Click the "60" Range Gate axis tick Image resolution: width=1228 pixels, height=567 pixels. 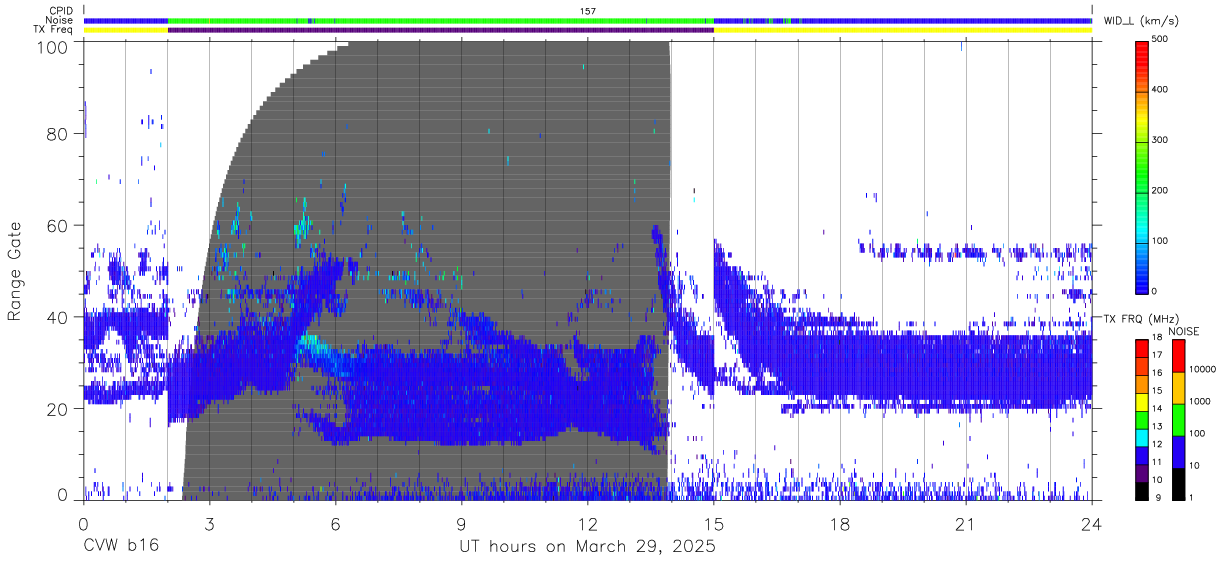click(58, 225)
